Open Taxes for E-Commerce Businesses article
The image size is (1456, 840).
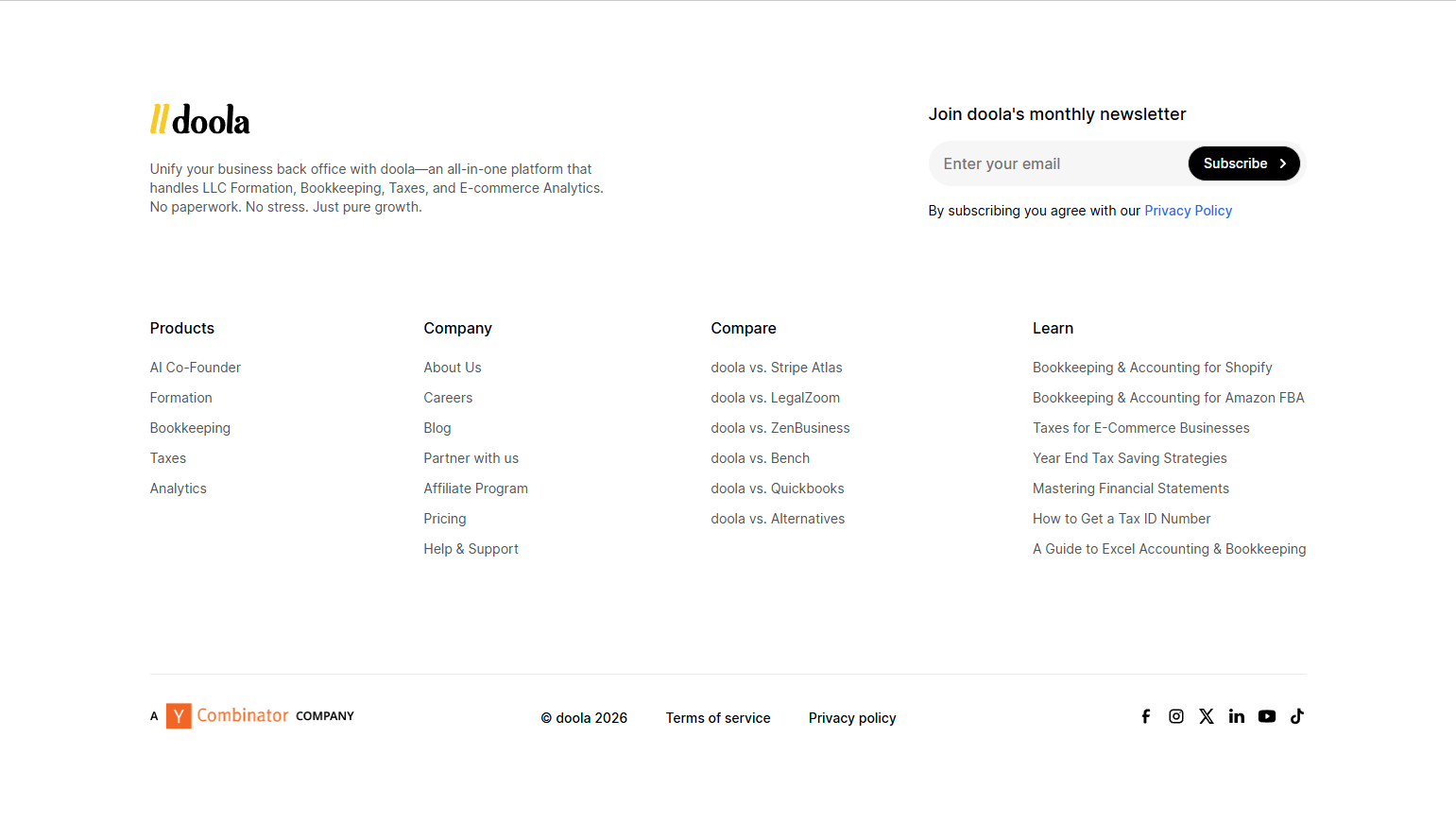point(1140,427)
